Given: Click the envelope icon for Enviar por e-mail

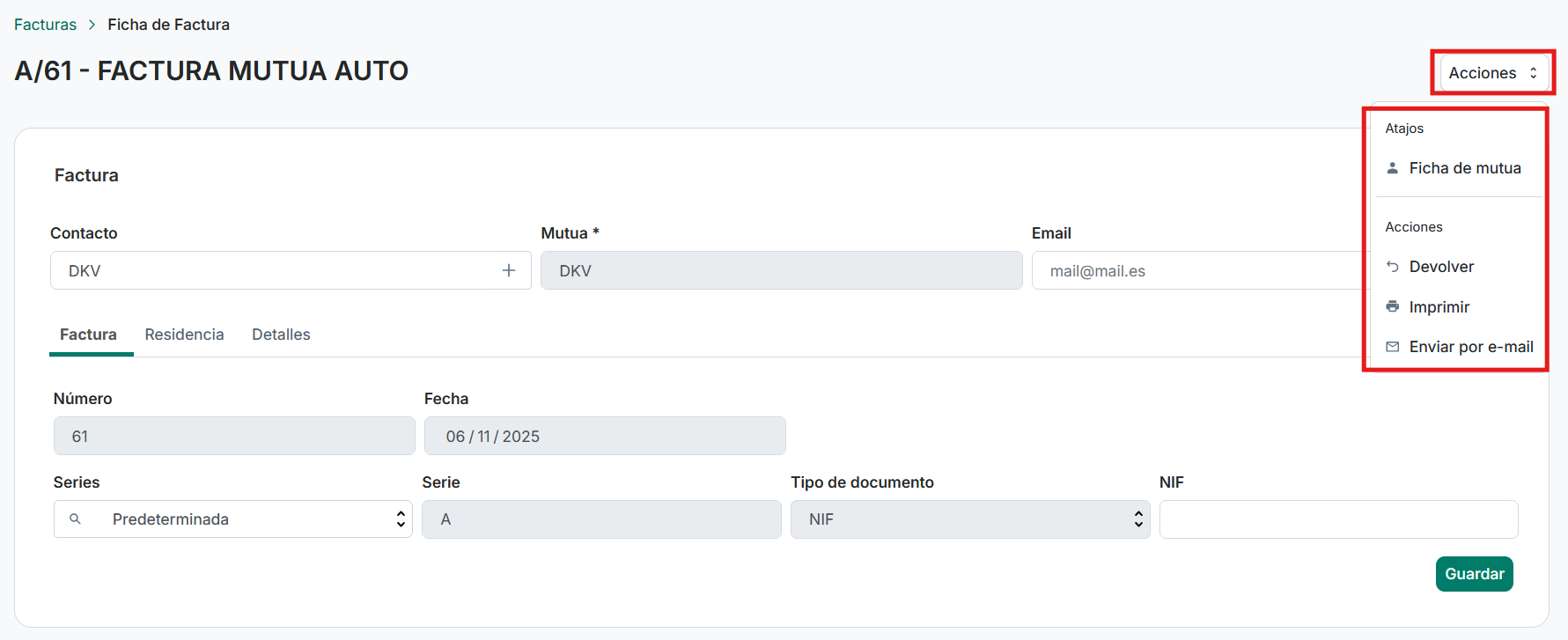Looking at the screenshot, I should (x=1393, y=347).
